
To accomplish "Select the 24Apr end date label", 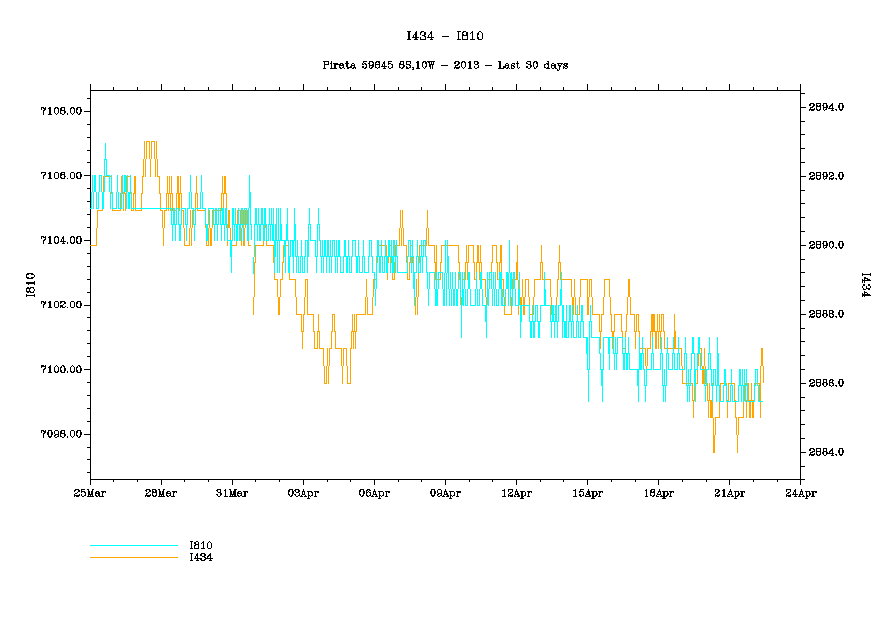I will 800,493.
